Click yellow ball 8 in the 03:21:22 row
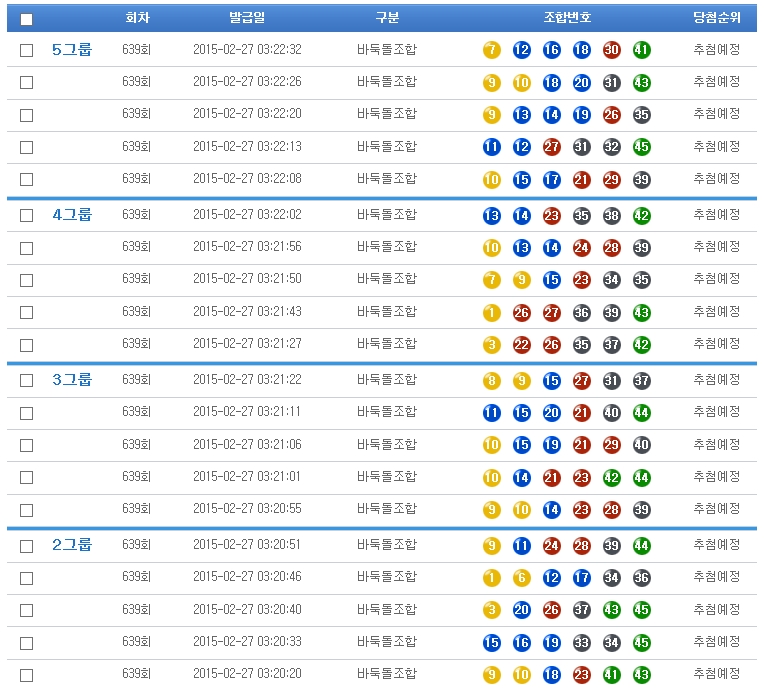Viewport: 764px width, 688px height. coord(491,380)
